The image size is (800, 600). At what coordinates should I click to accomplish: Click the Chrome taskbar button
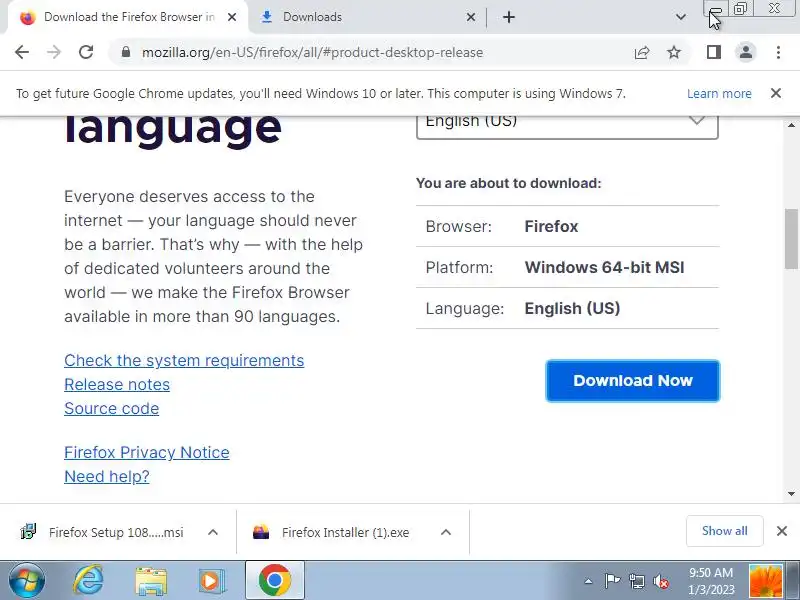[x=275, y=581]
